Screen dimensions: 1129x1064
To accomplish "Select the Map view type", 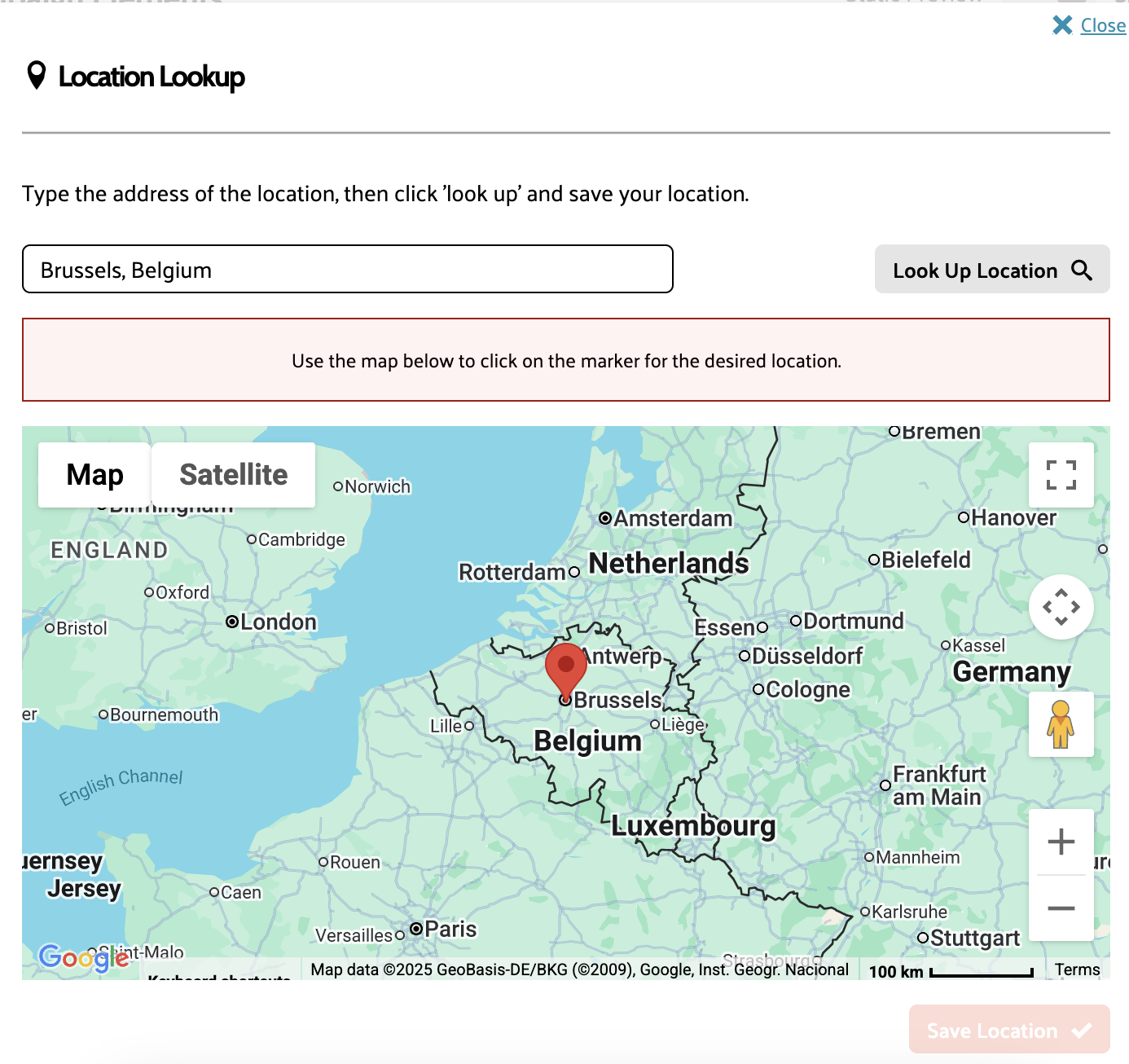I will click(x=94, y=475).
